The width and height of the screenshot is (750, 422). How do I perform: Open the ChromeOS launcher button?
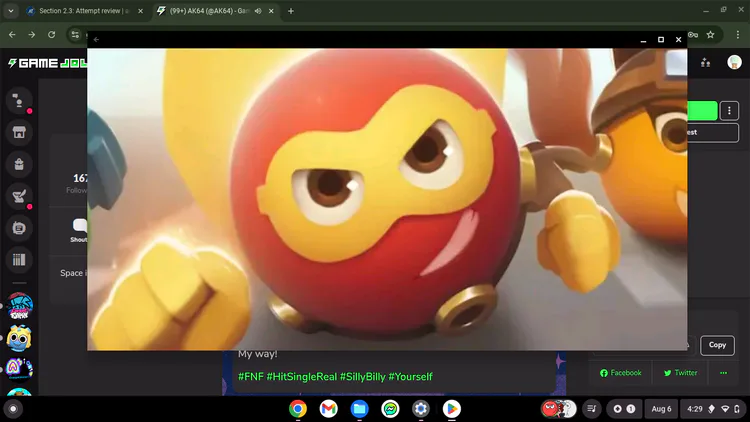[13, 409]
